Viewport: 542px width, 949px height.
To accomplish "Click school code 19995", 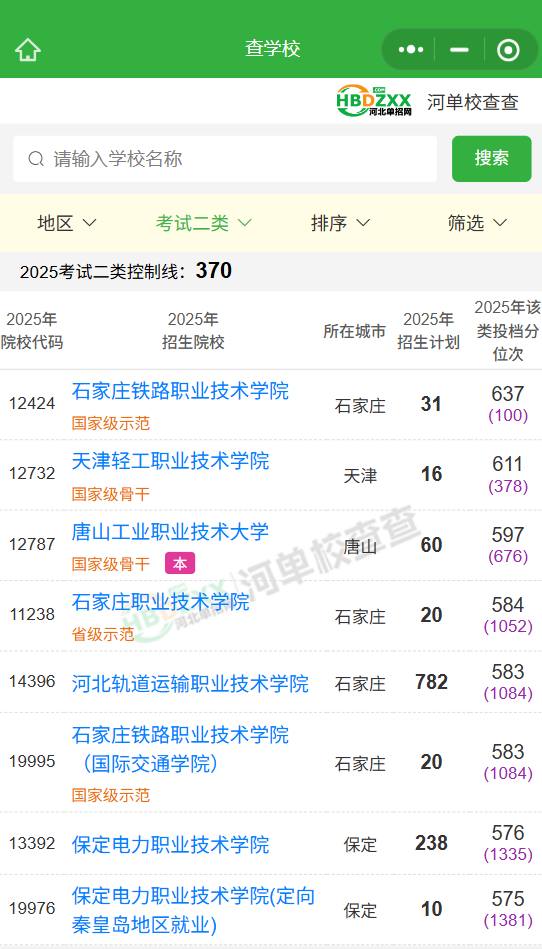I will (x=31, y=761).
